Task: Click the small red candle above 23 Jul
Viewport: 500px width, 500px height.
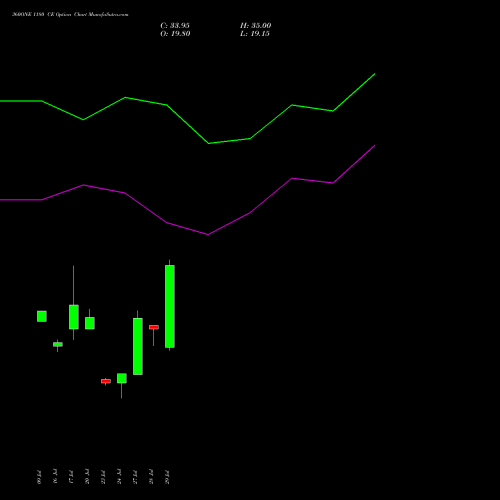Action: pyautogui.click(x=106, y=381)
